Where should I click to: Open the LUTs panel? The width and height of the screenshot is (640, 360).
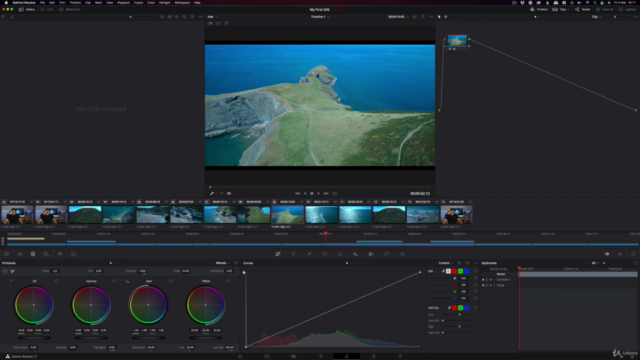pyautogui.click(x=47, y=9)
